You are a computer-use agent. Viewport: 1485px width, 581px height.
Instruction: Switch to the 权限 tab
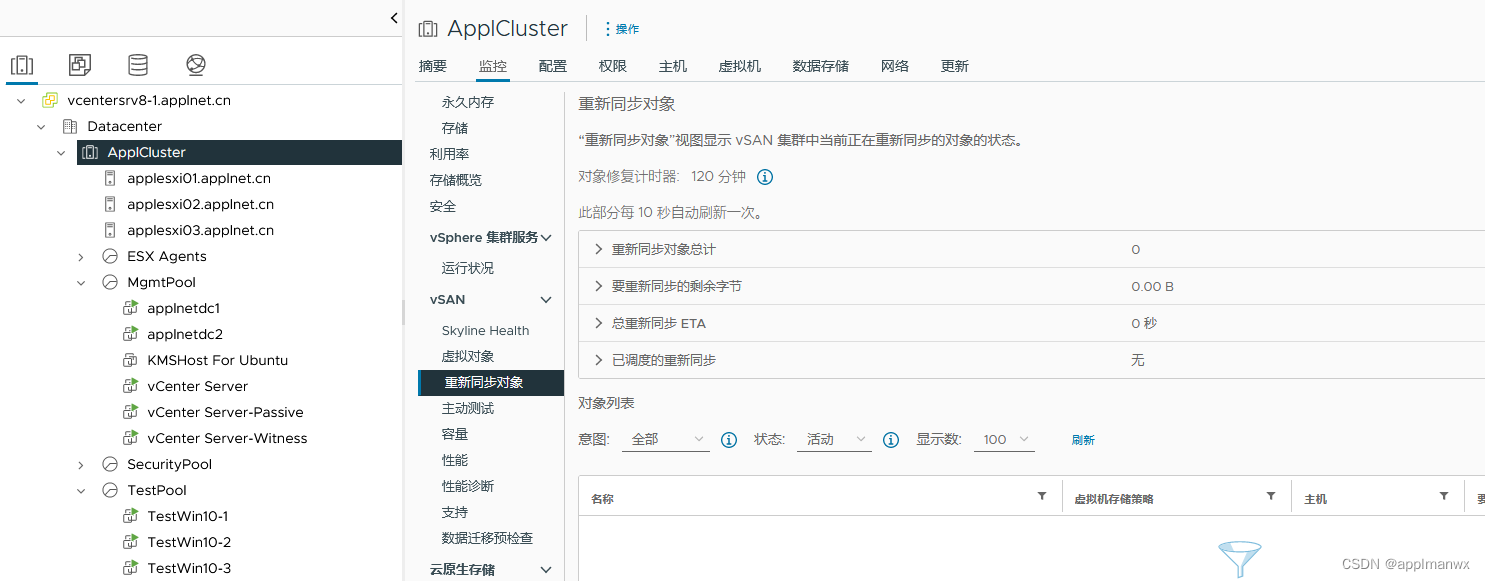click(x=613, y=66)
